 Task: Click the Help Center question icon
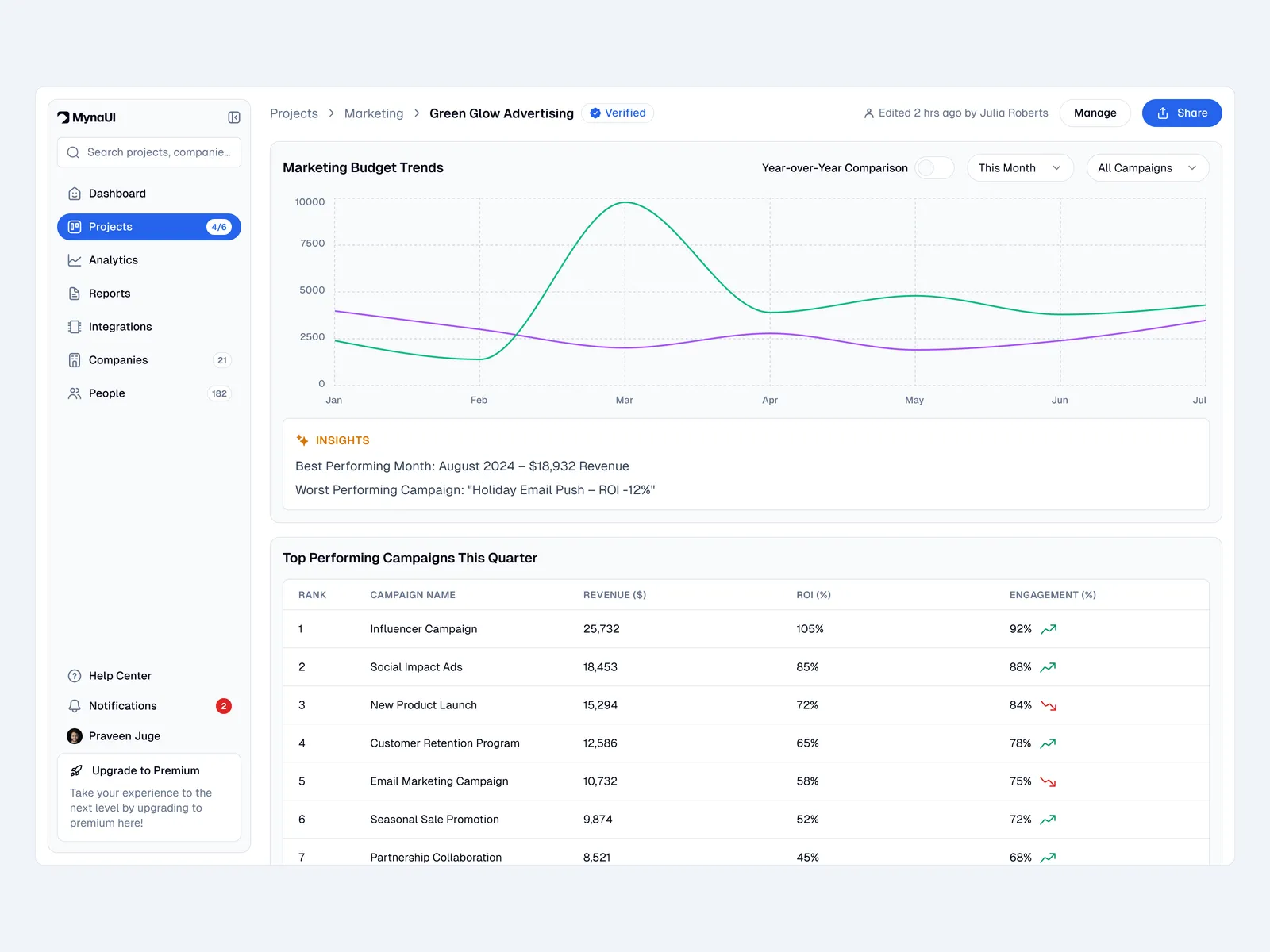[x=75, y=676]
